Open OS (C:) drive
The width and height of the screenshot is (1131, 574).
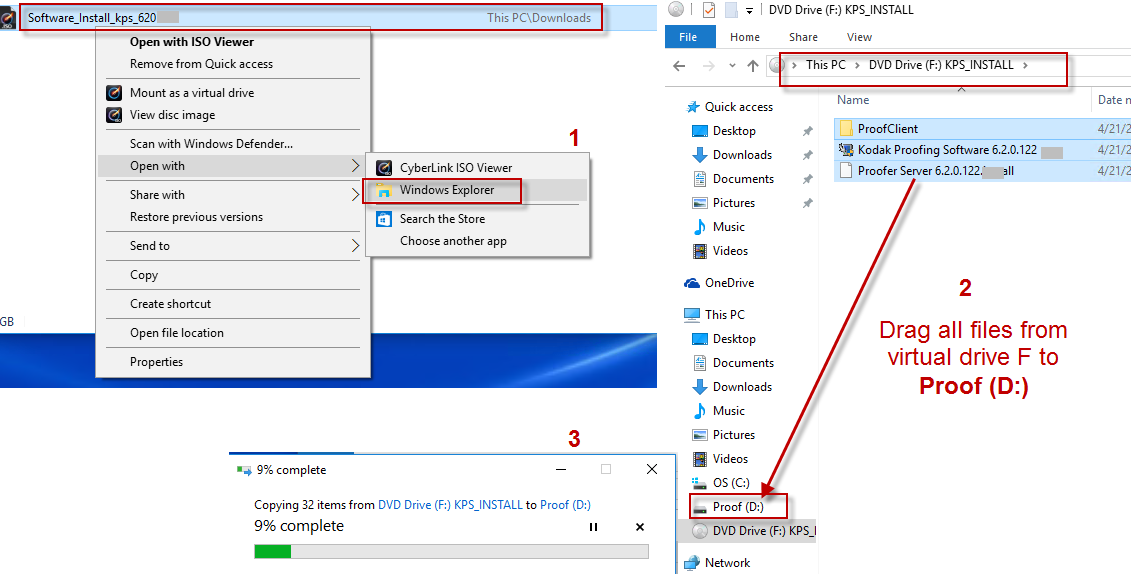click(731, 482)
